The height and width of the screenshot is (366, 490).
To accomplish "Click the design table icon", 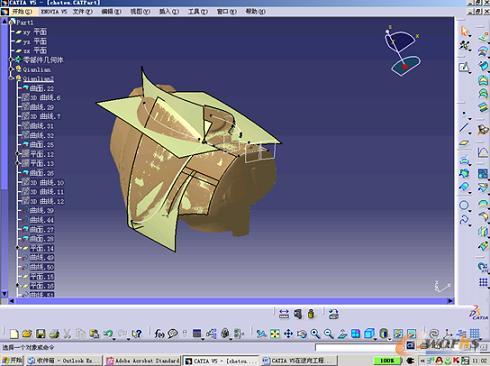I will (197, 333).
